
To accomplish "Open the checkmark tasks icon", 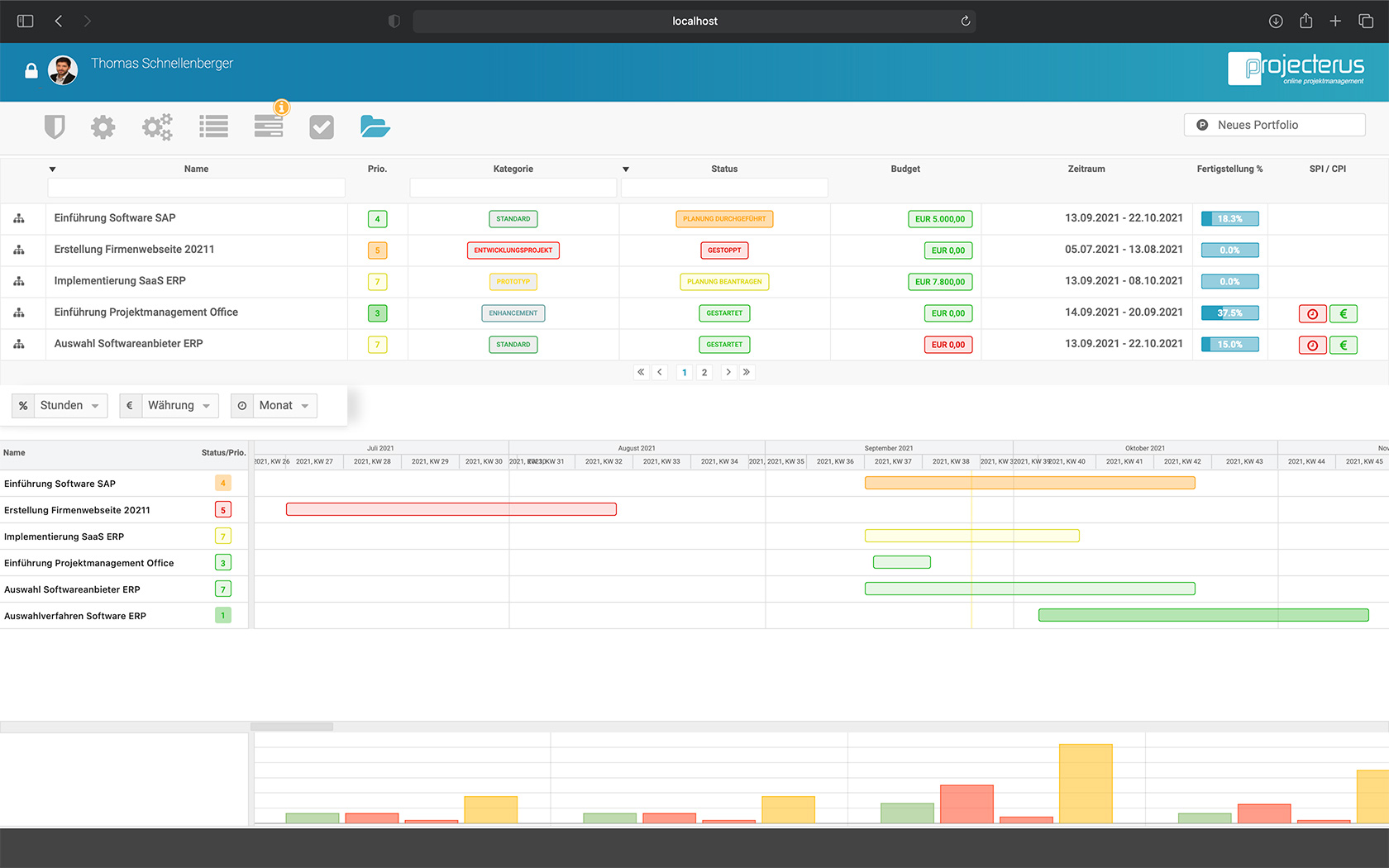I will [x=322, y=126].
